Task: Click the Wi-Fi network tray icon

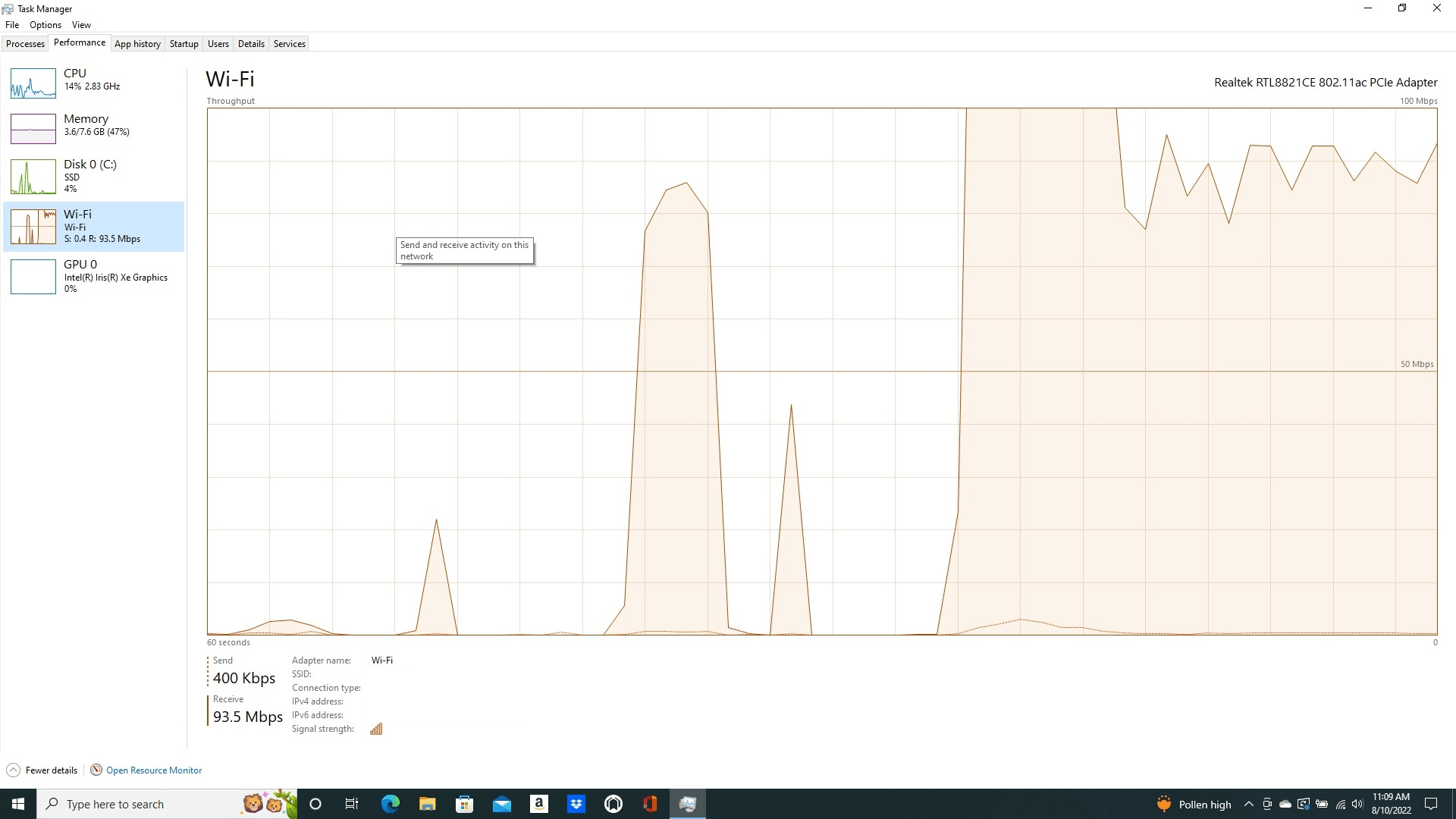Action: [x=1341, y=804]
